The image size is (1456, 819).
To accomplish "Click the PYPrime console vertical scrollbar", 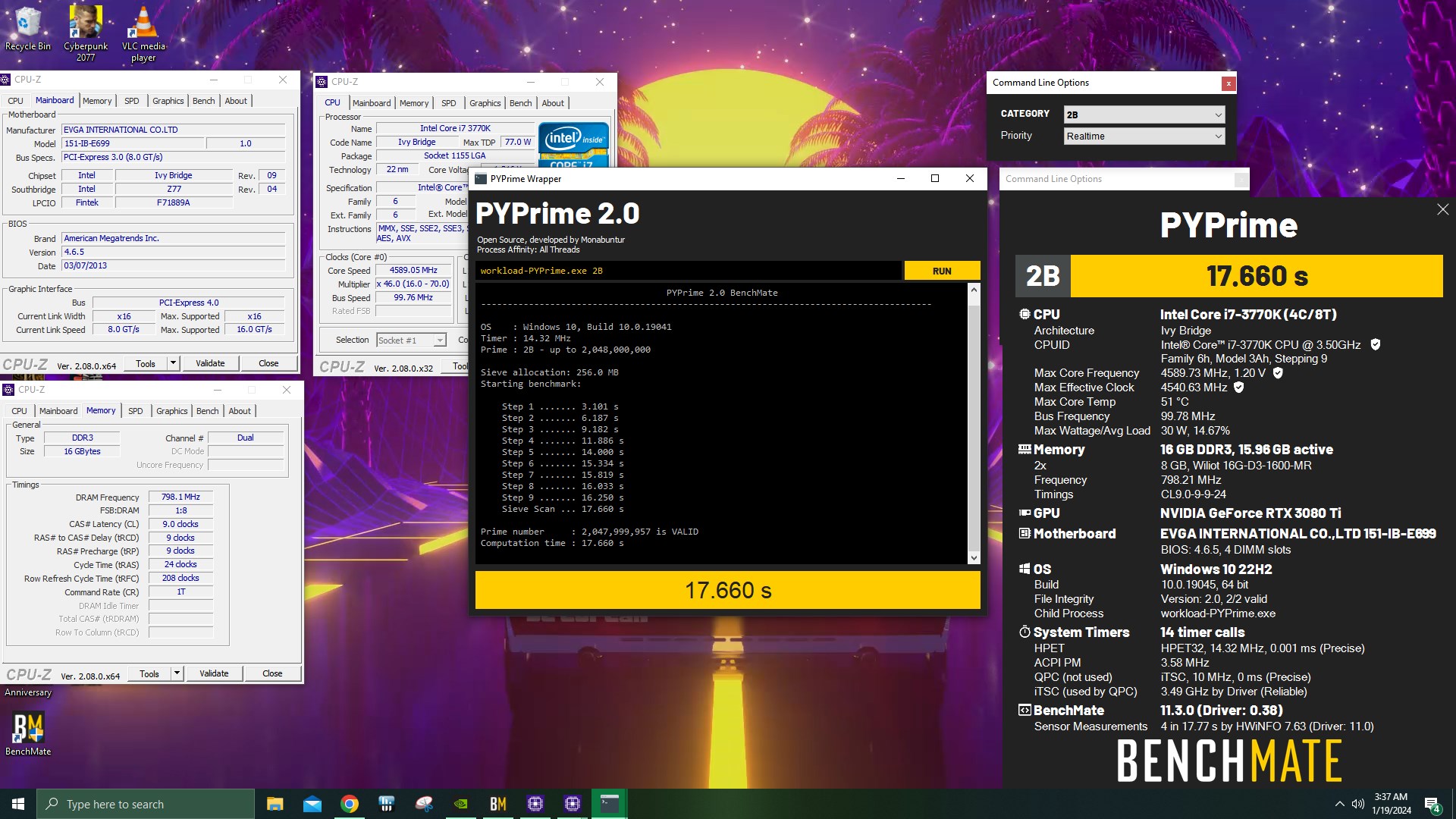I will tap(974, 425).
